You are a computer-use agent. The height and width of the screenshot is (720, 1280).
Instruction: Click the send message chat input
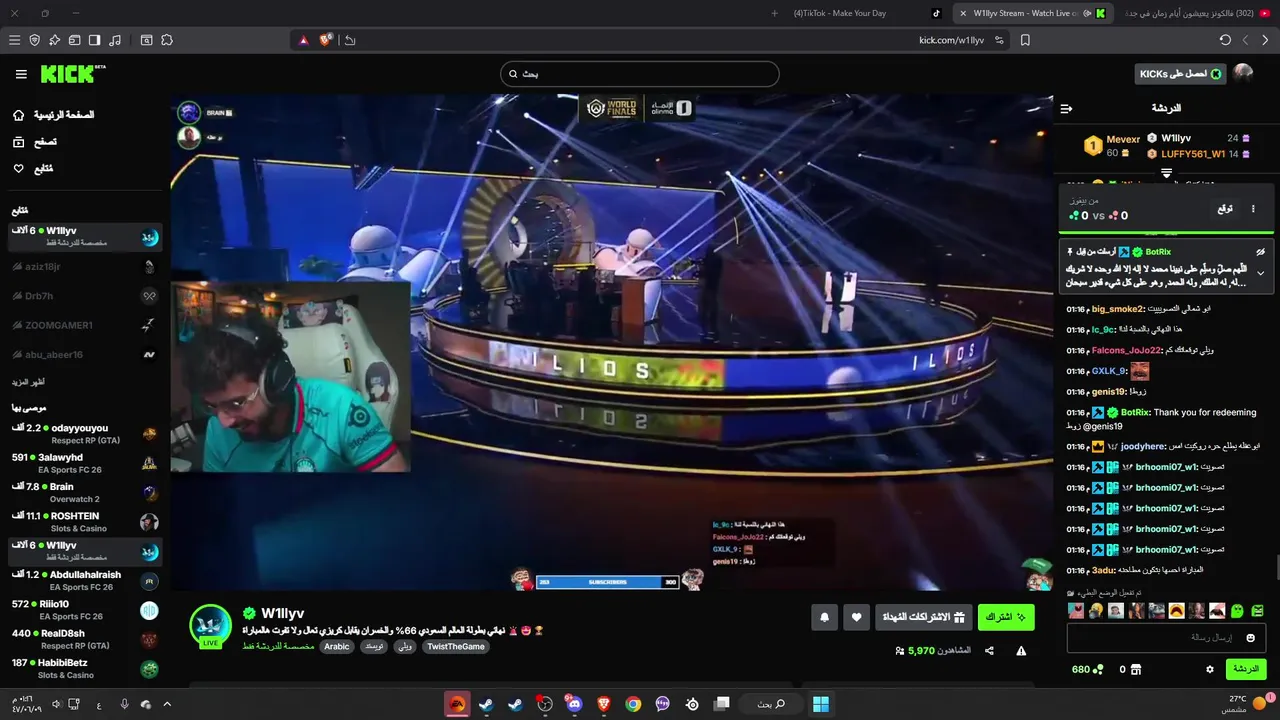point(1166,638)
